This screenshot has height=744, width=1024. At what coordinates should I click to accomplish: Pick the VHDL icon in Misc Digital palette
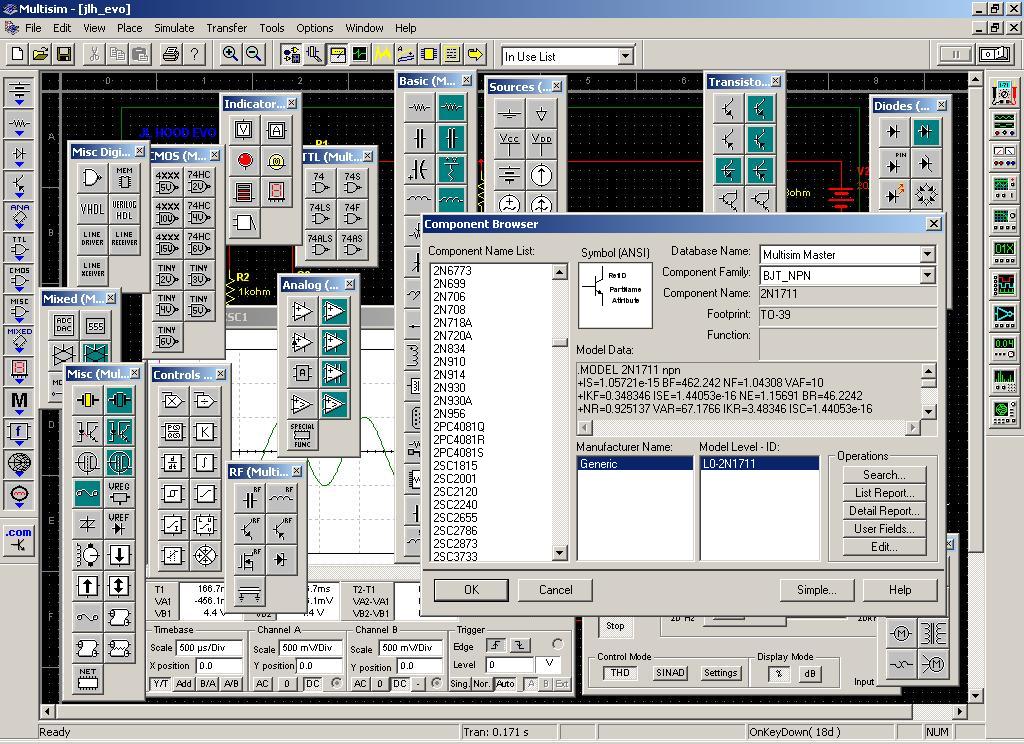click(92, 209)
